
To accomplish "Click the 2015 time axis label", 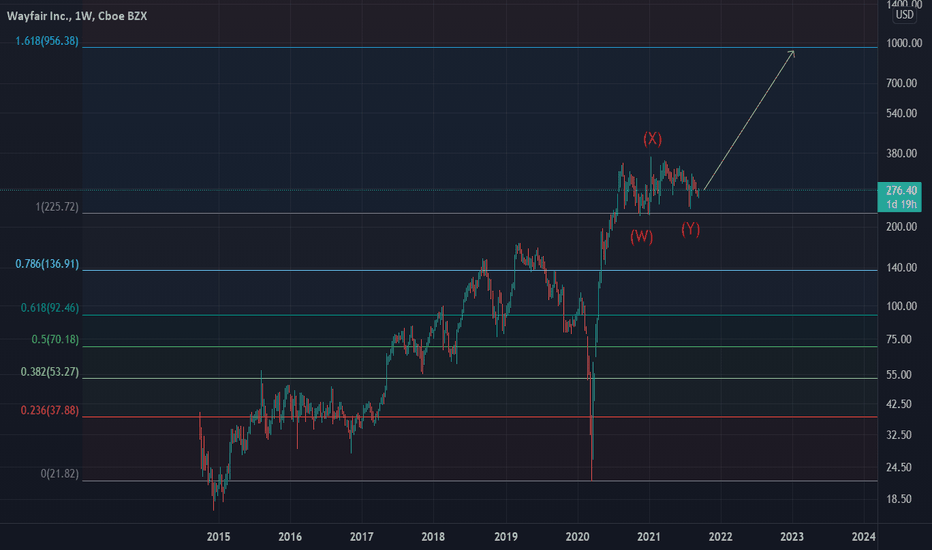I will pos(218,537).
